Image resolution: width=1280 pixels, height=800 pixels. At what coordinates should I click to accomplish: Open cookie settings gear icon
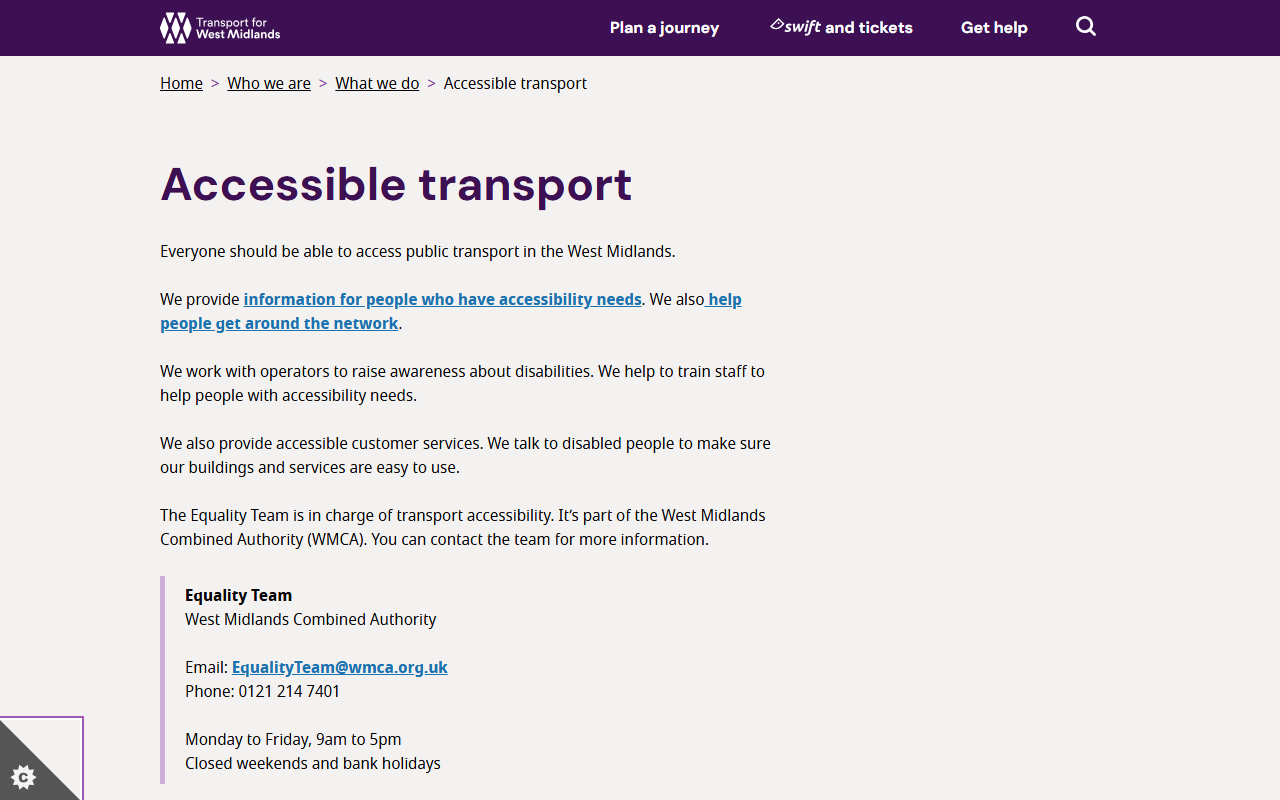pos(24,777)
